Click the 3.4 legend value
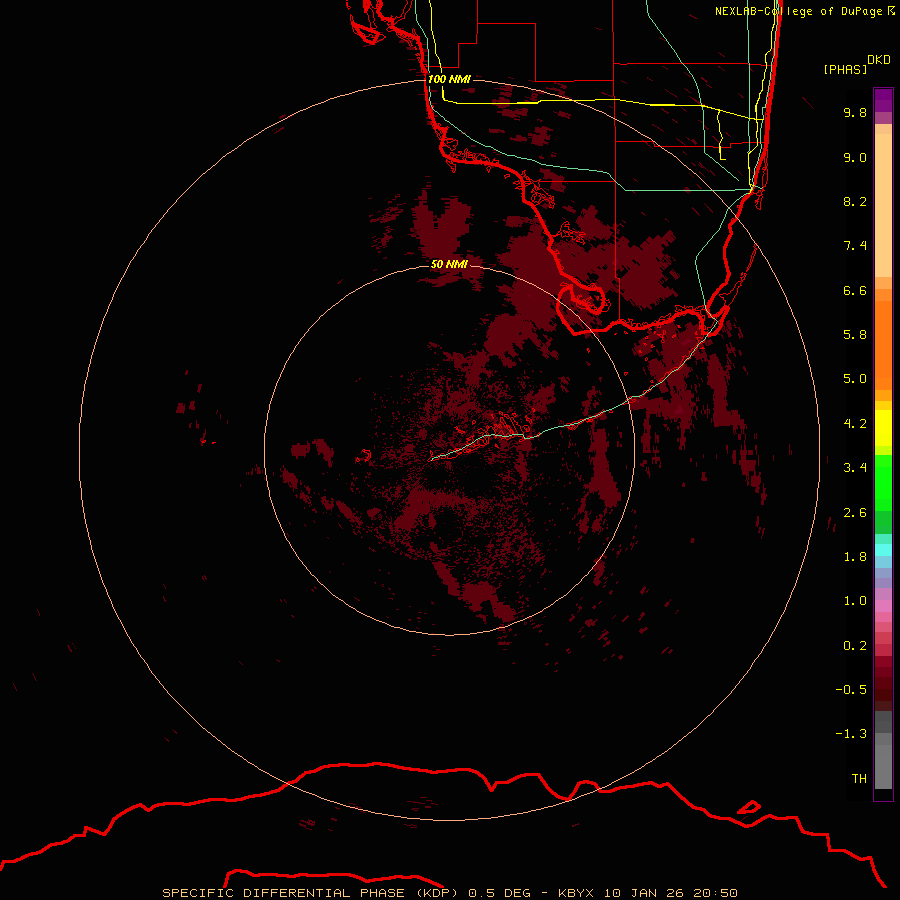Image resolution: width=900 pixels, height=900 pixels. (855, 468)
